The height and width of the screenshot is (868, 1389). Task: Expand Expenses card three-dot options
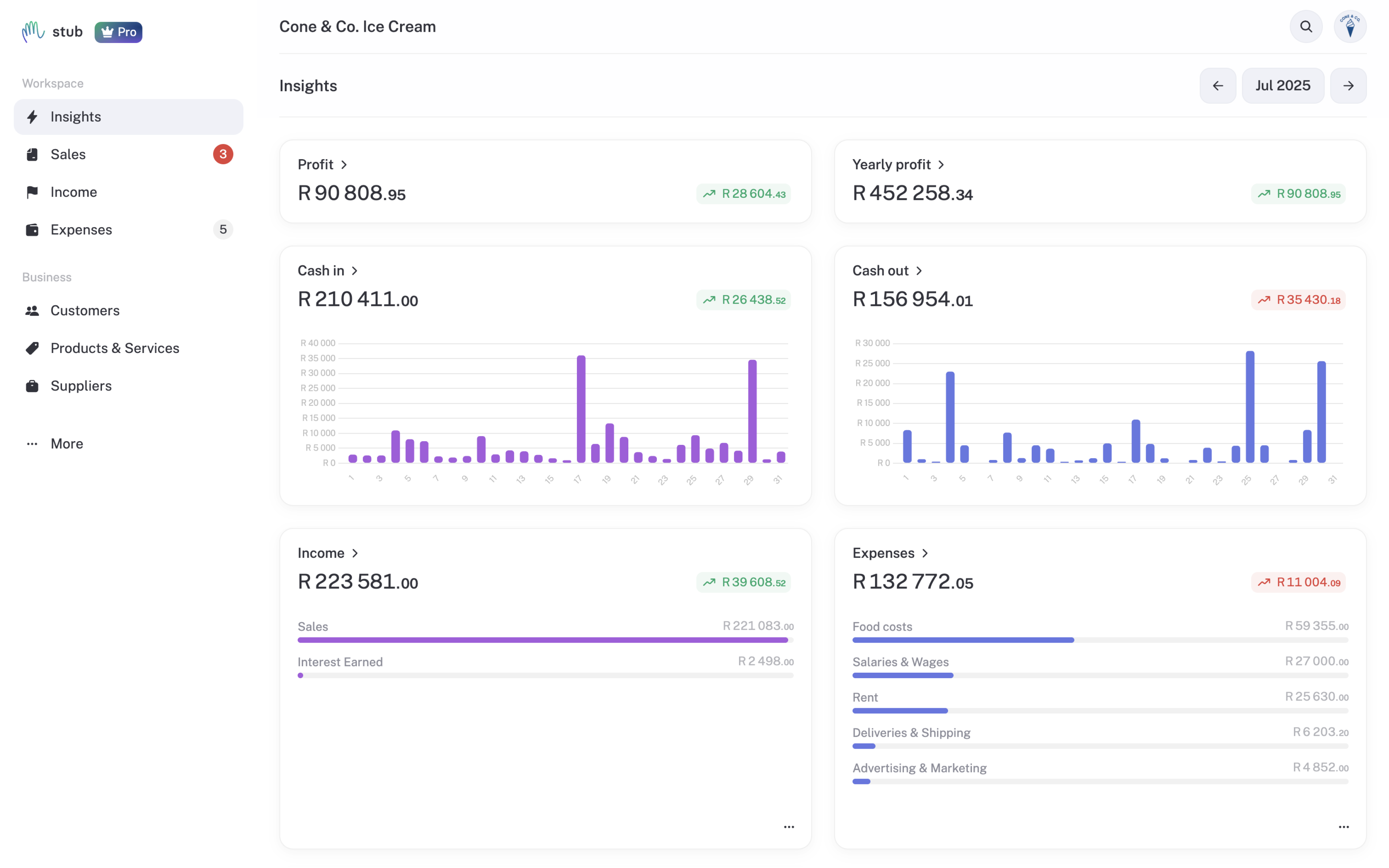tap(1344, 827)
